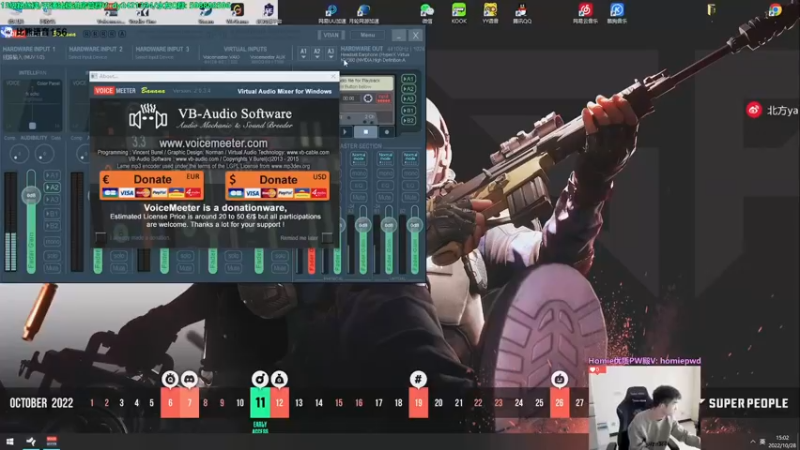Open the YY voice desktop icon
800x450 pixels.
[x=490, y=13]
